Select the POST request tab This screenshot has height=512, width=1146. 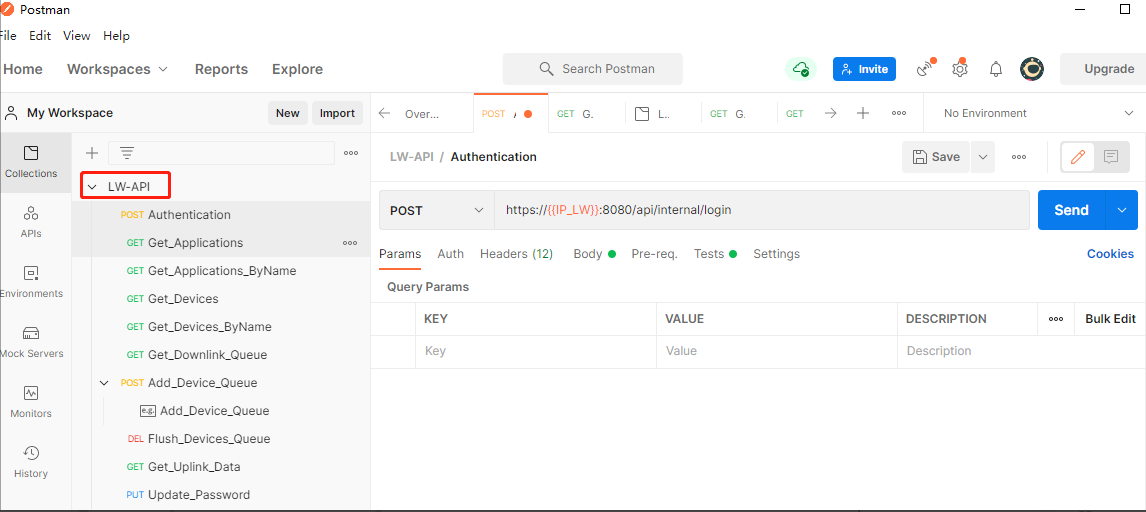pos(511,114)
